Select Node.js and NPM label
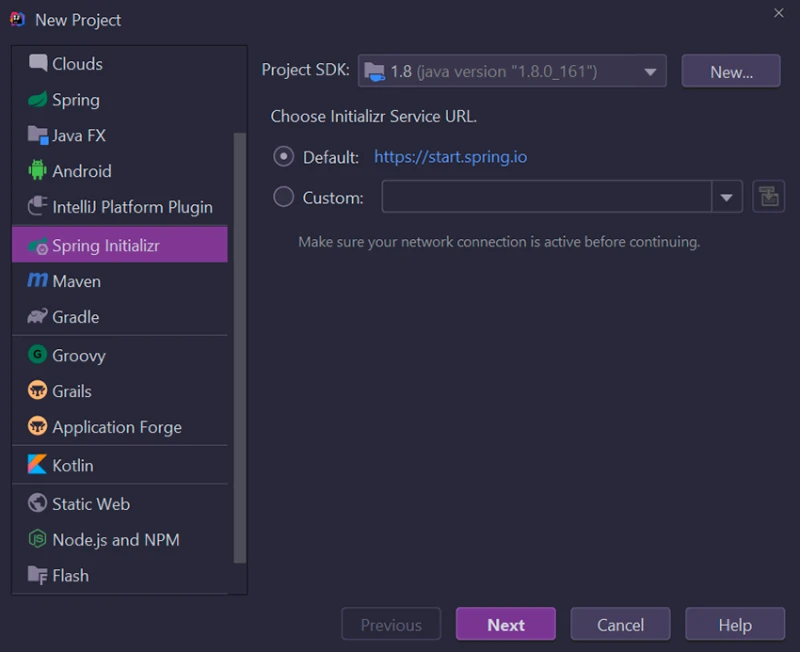The width and height of the screenshot is (800, 652). tap(116, 540)
